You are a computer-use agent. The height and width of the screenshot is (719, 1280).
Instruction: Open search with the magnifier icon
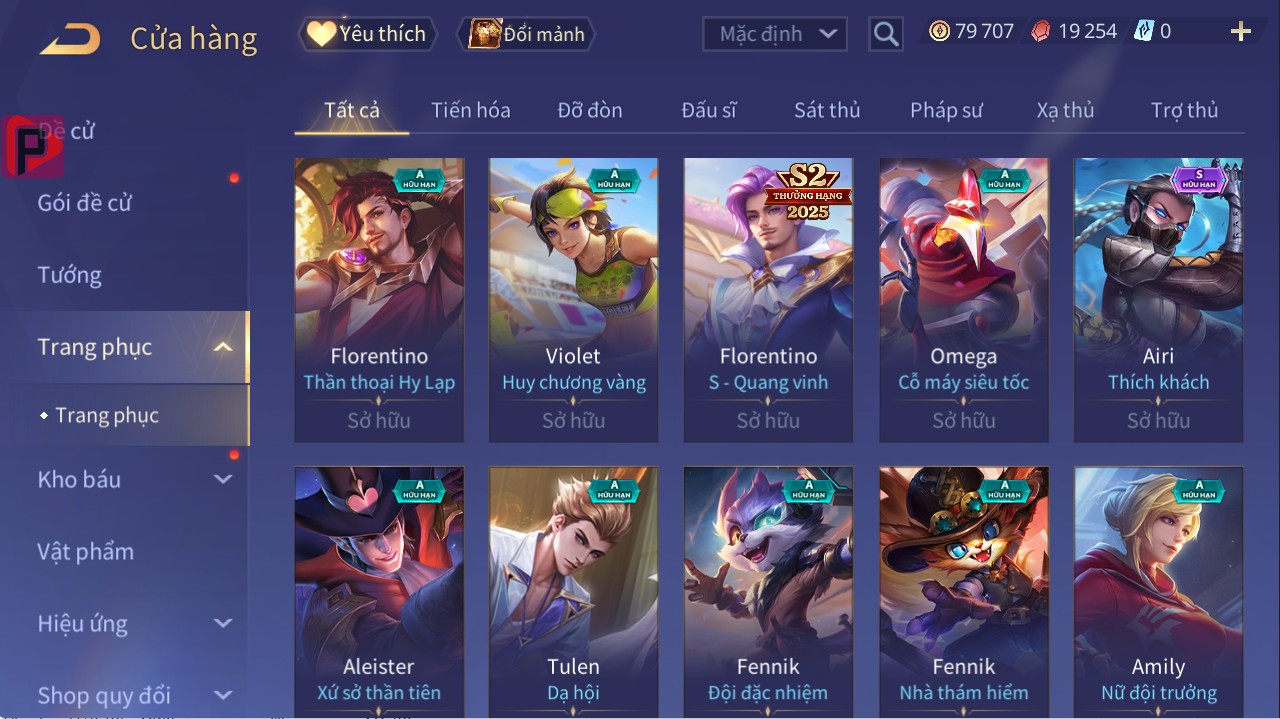click(x=885, y=35)
